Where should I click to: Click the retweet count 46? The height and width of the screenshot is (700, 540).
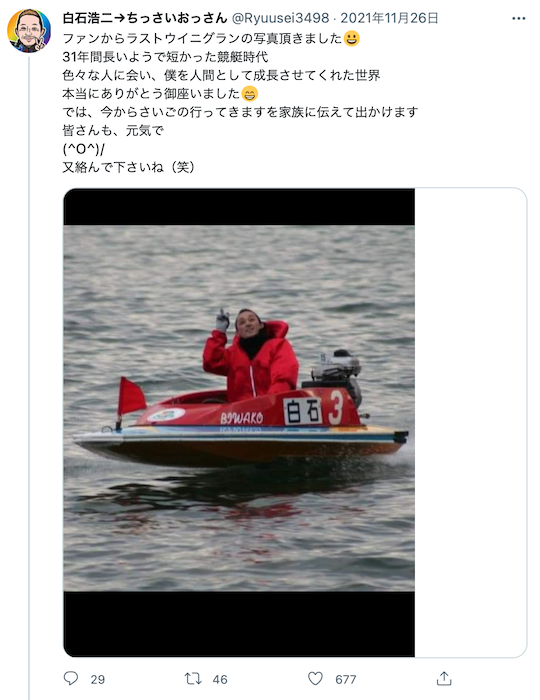point(220,679)
